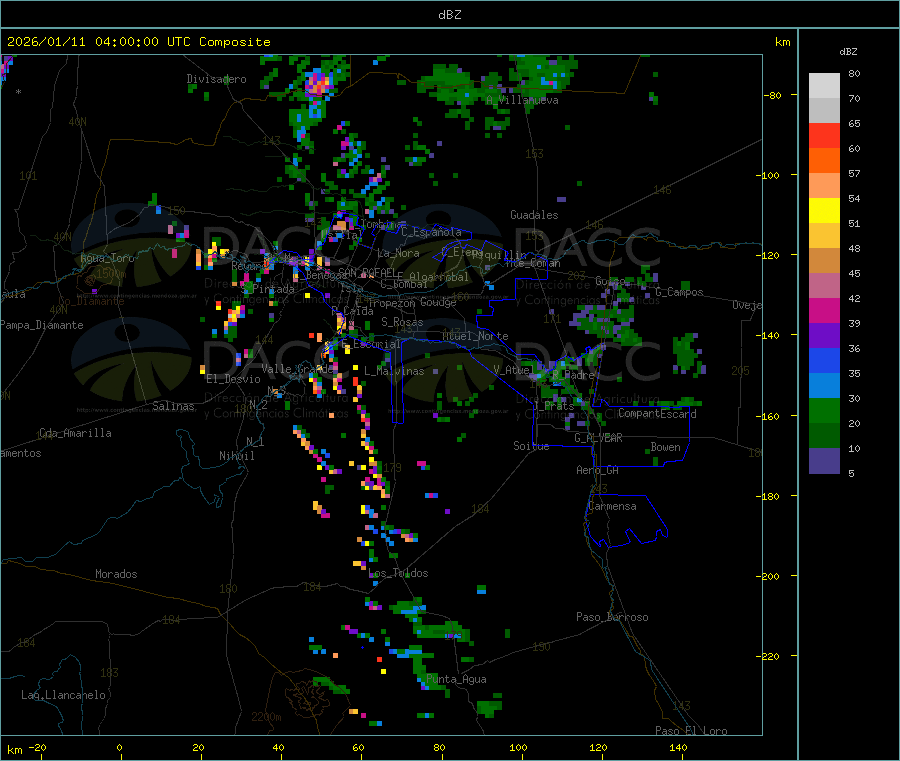The height and width of the screenshot is (761, 900).
Task: Click the Bowen map label
Action: pyautogui.click(x=666, y=447)
